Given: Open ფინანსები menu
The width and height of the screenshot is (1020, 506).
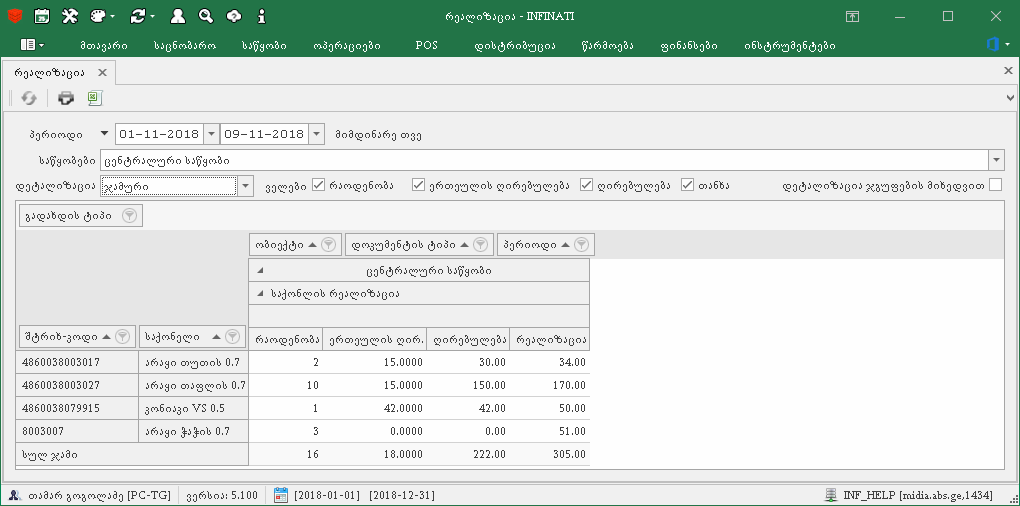Looking at the screenshot, I should pyautogui.click(x=688, y=46).
